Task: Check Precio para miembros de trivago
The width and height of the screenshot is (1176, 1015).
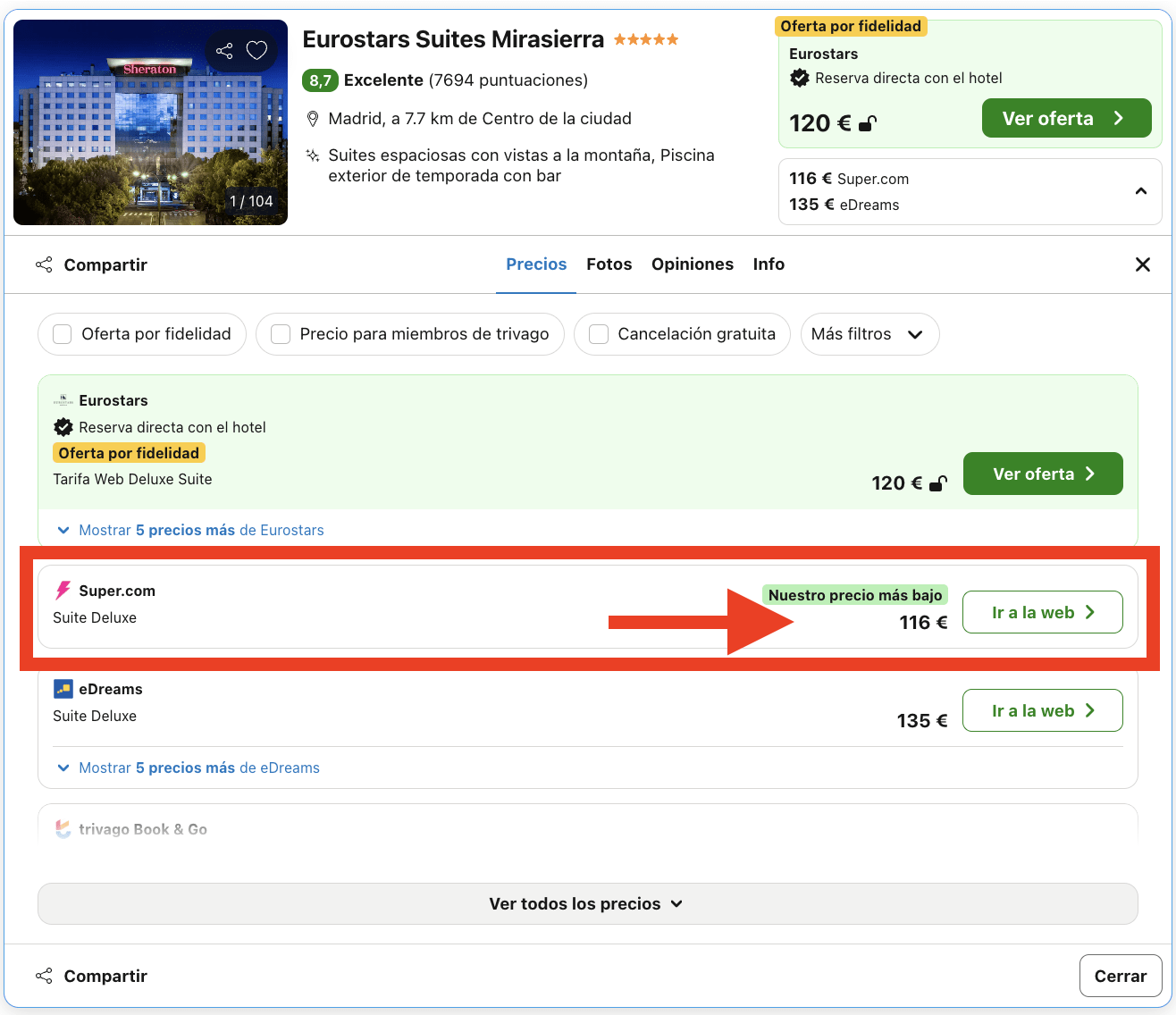Action: [x=280, y=334]
